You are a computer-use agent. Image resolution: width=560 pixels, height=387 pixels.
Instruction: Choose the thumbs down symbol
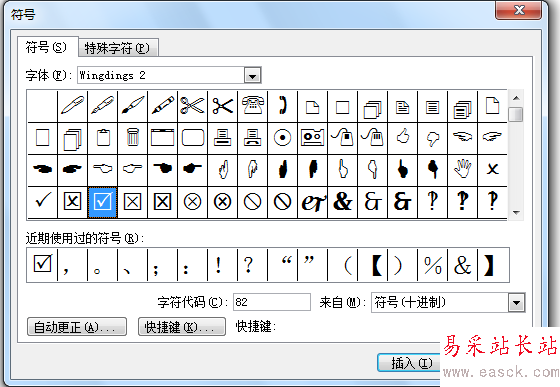pyautogui.click(x=432, y=138)
